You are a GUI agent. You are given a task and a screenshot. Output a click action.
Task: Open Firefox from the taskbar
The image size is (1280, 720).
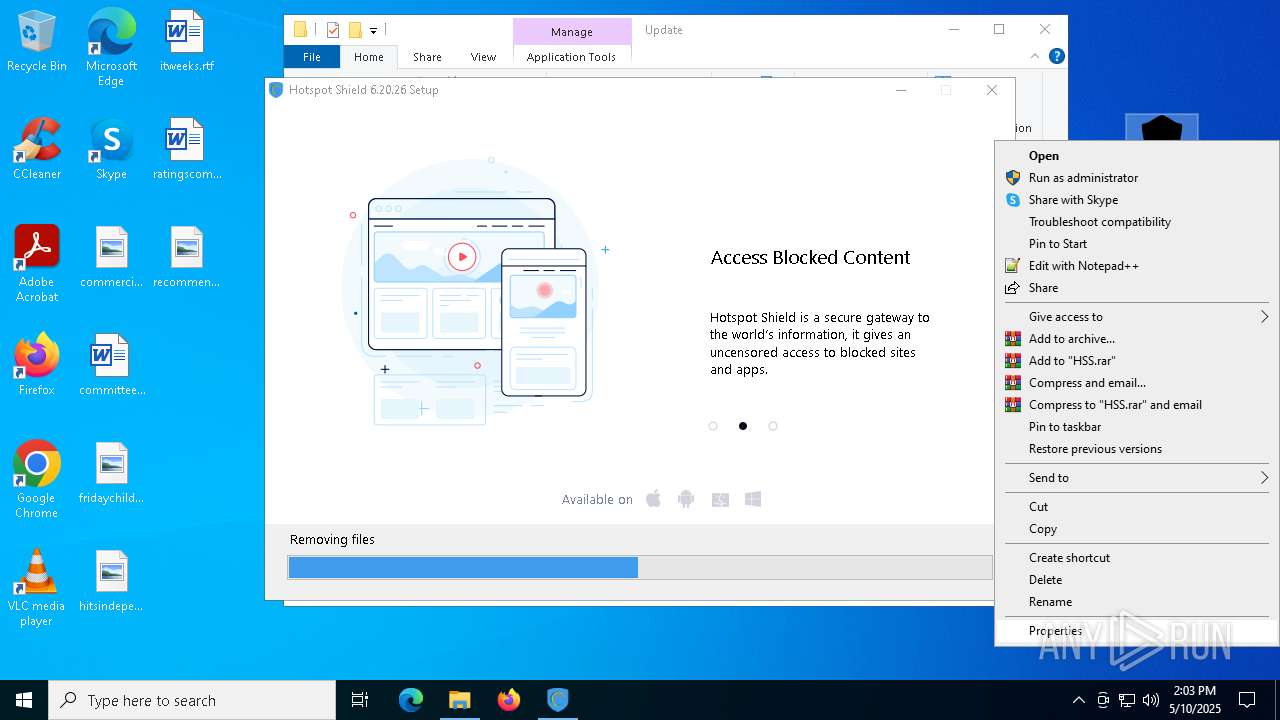[508, 700]
